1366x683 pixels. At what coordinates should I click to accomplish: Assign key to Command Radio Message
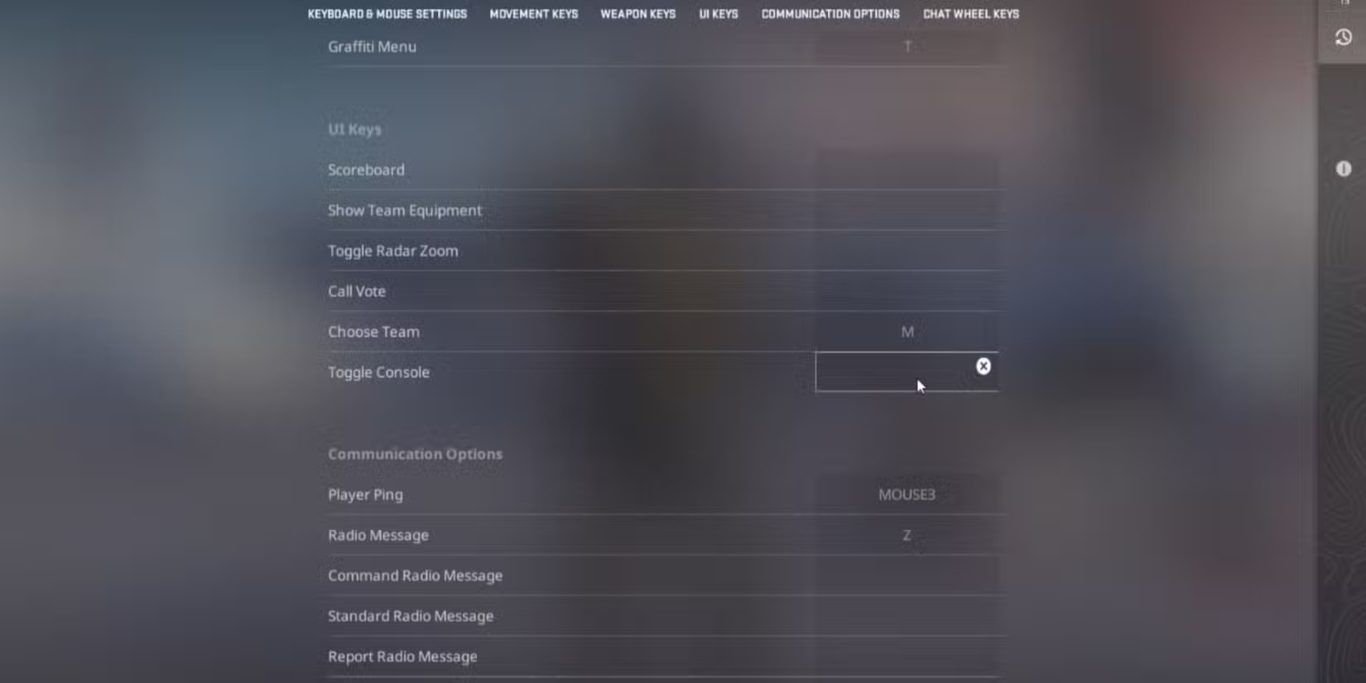coord(907,576)
